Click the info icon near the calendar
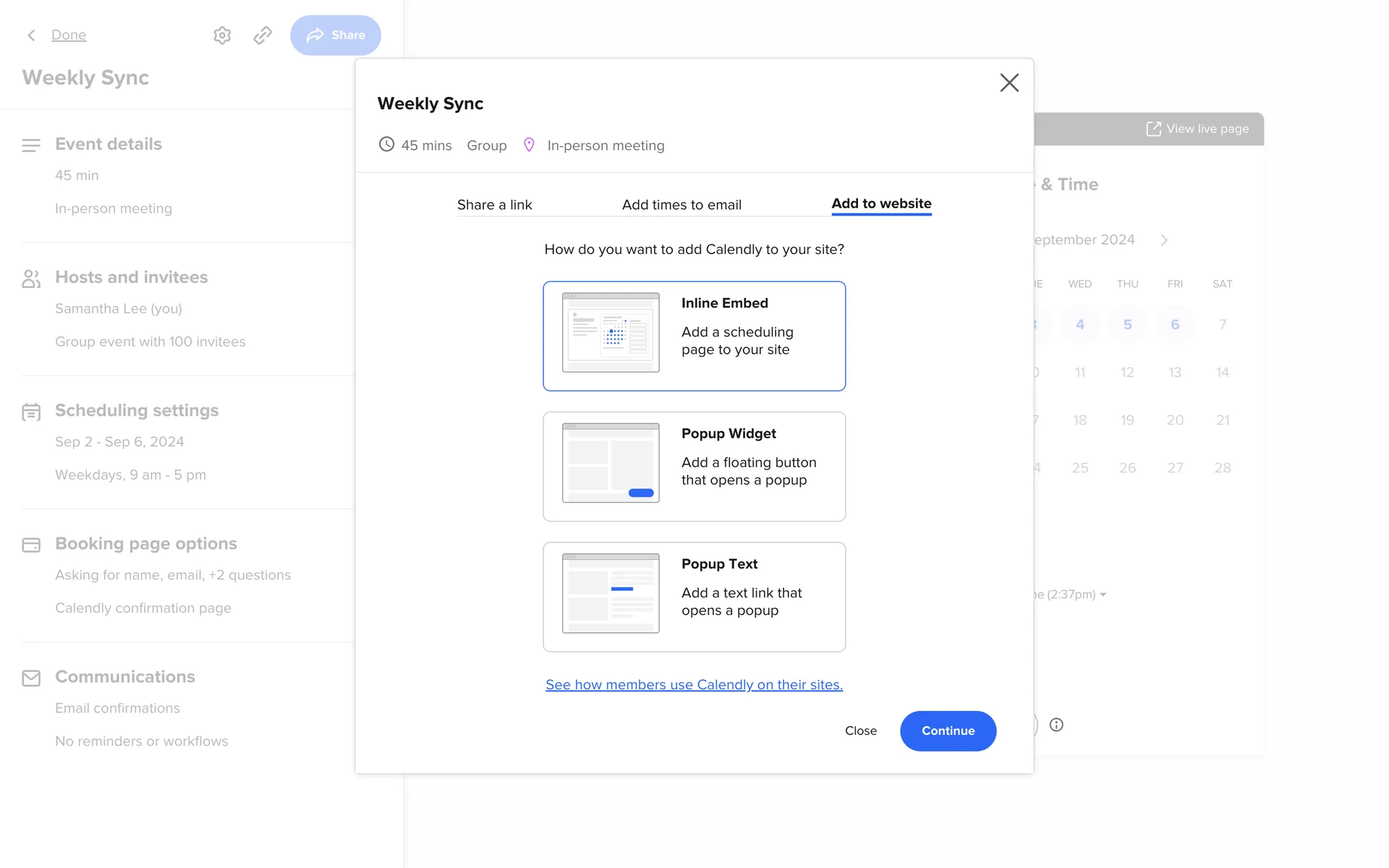 coord(1056,725)
